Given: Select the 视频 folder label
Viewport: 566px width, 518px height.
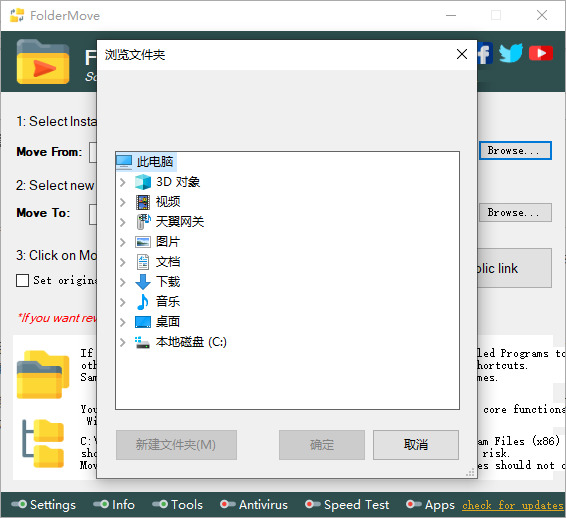Looking at the screenshot, I should point(168,202).
